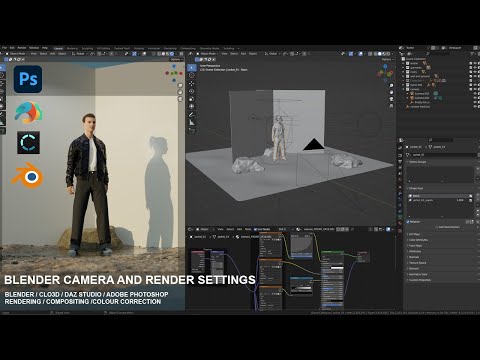Click pan hand icon in left rendered viewport

point(180,92)
